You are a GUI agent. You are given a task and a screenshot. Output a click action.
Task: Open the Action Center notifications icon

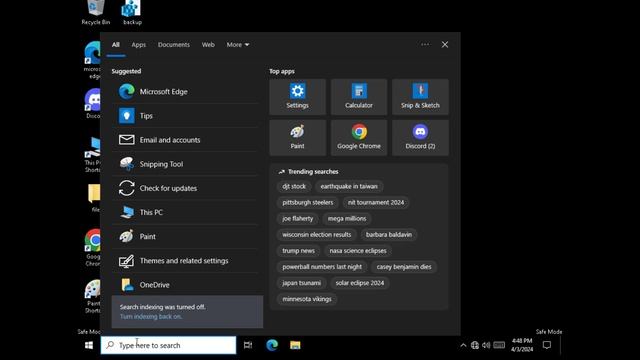(547, 345)
